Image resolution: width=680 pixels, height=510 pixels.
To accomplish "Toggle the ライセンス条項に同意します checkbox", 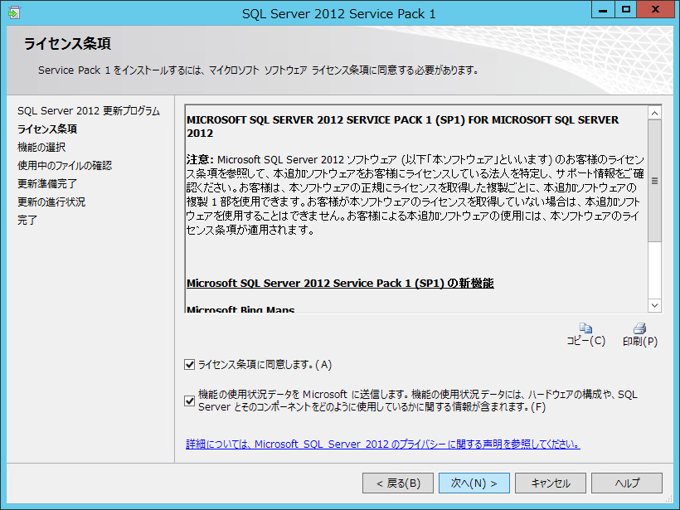I will [190, 364].
